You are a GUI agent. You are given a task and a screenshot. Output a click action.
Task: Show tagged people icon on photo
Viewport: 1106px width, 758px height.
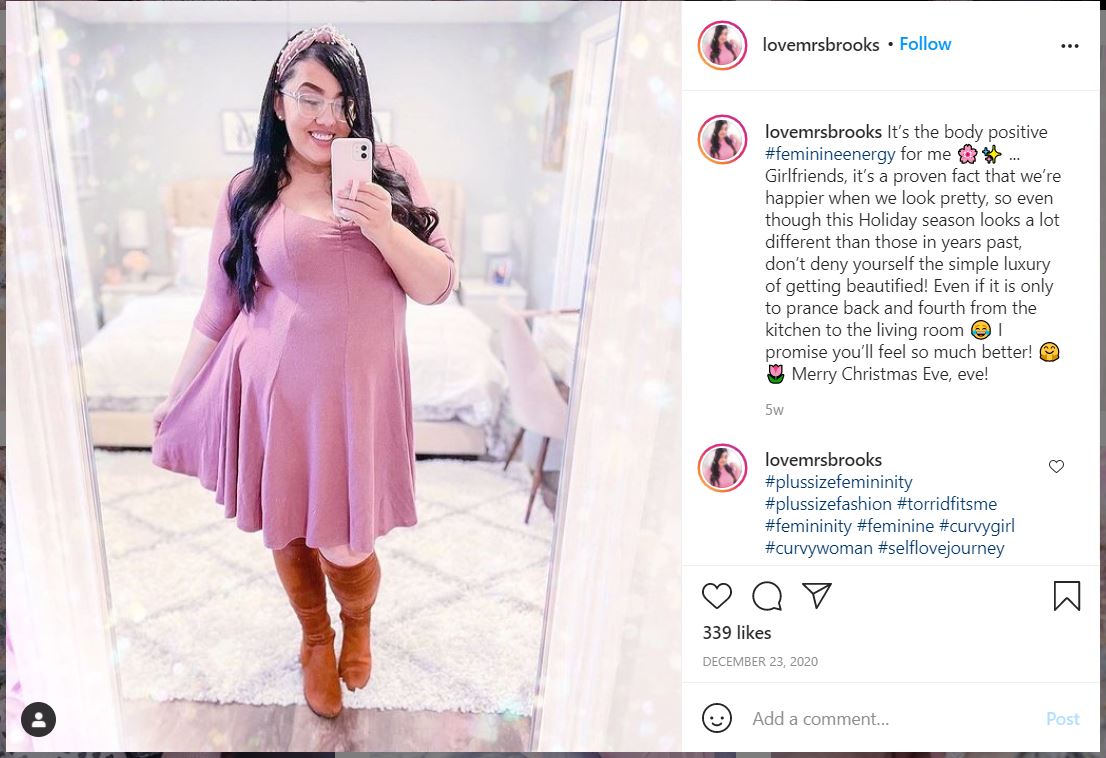point(38,719)
